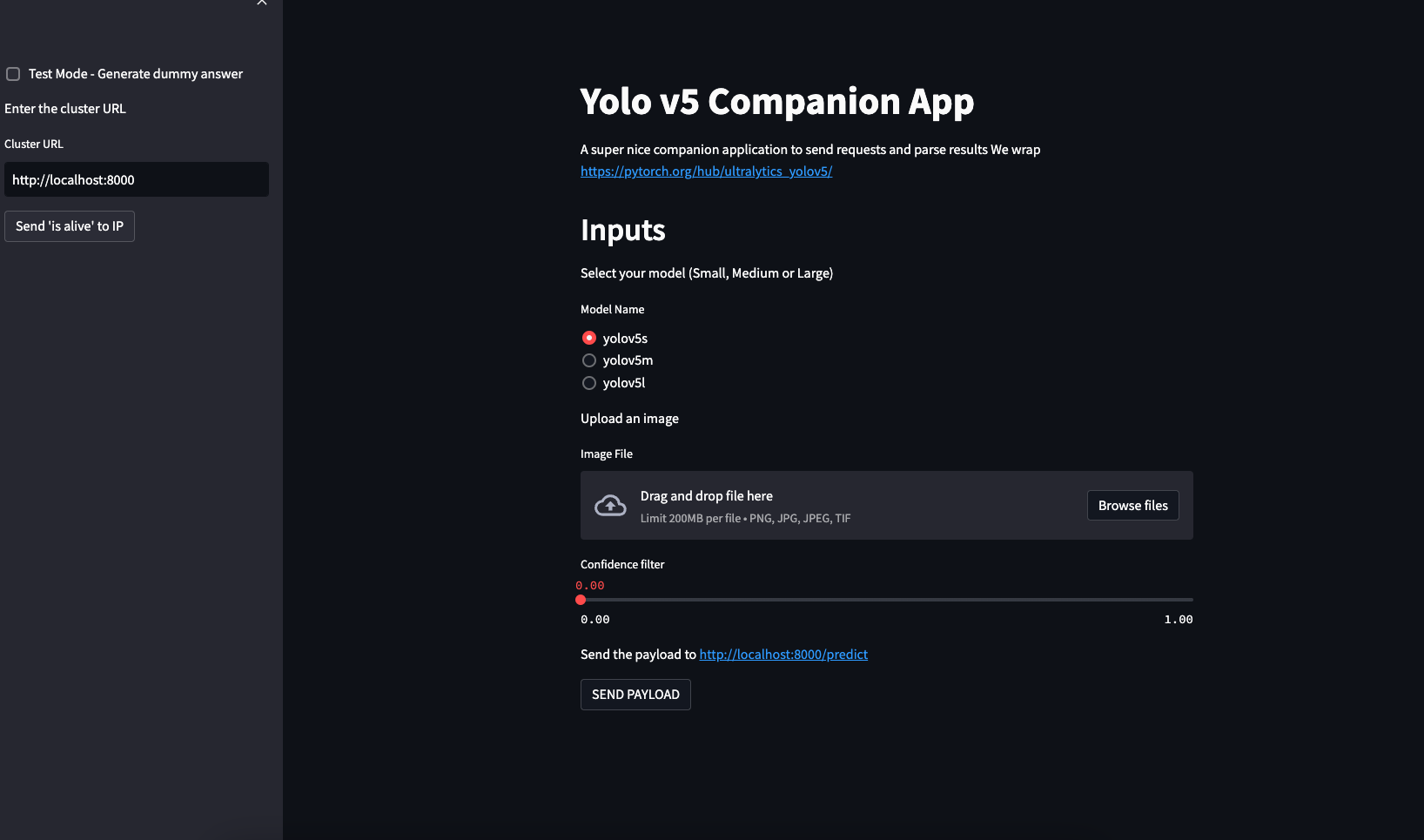Select the yolov5m model option
The image size is (1424, 840).
click(x=589, y=360)
